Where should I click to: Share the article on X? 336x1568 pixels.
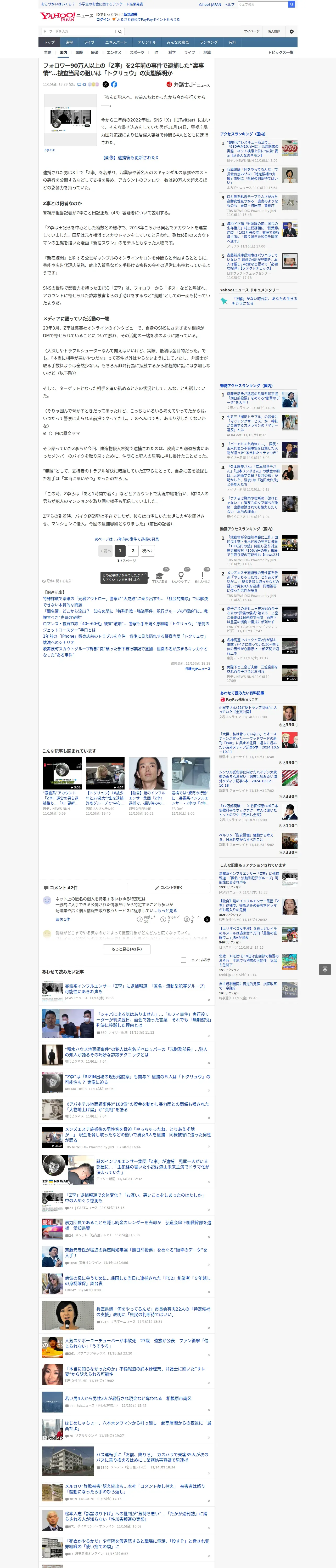click(105, 85)
